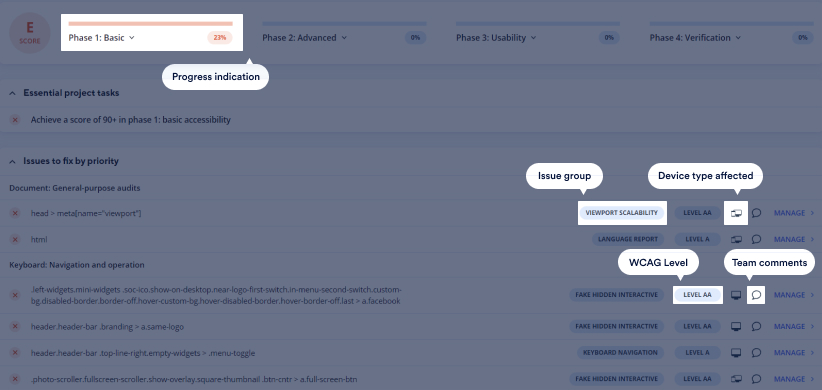
Task: Open team comments for the html issue
Action: (x=756, y=239)
